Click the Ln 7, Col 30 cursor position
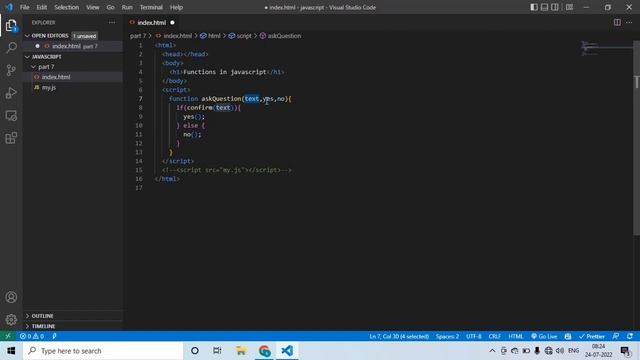 [399, 336]
